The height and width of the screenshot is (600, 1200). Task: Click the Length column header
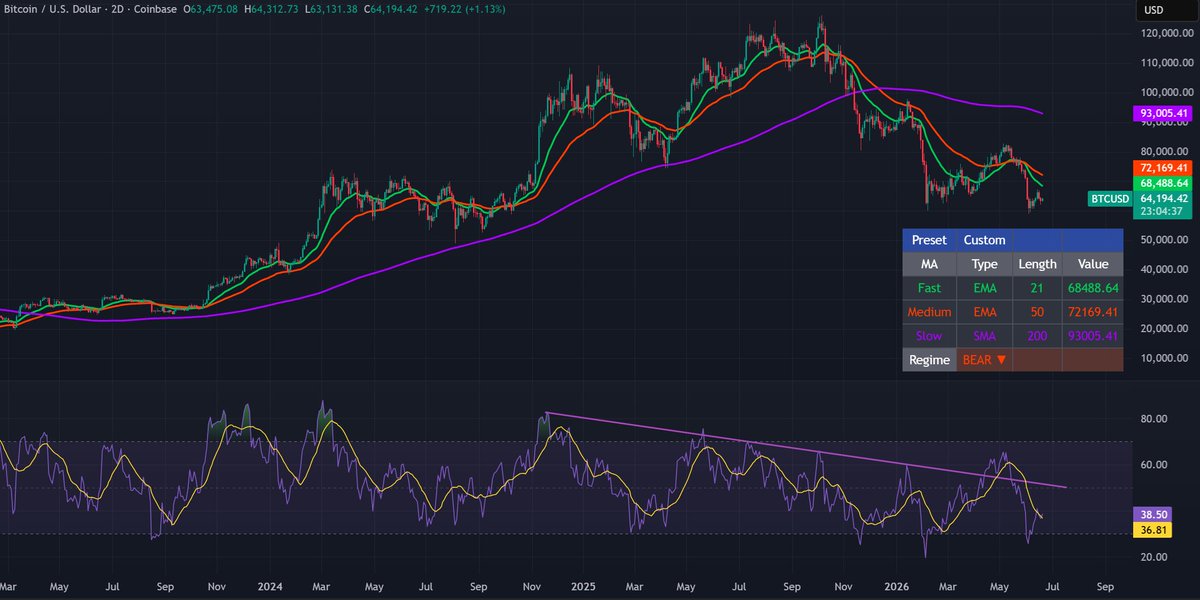point(1037,264)
